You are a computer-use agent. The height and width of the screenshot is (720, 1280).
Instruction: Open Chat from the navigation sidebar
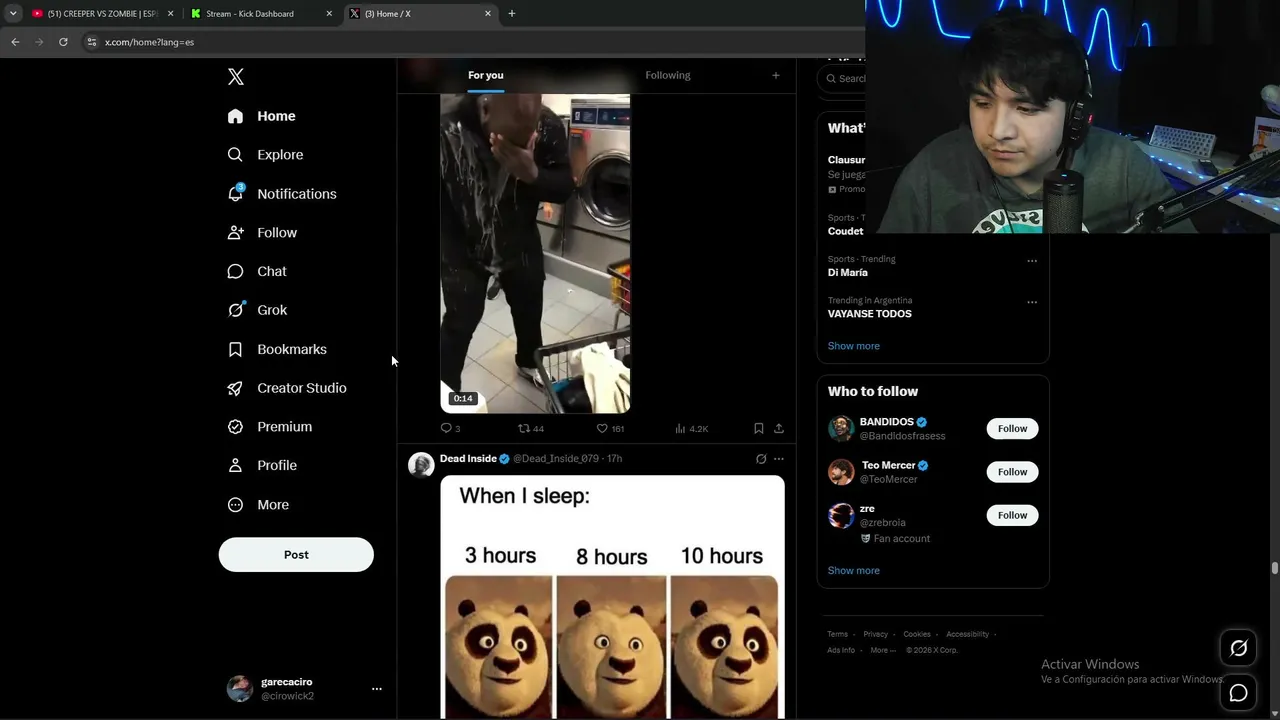pos(257,271)
